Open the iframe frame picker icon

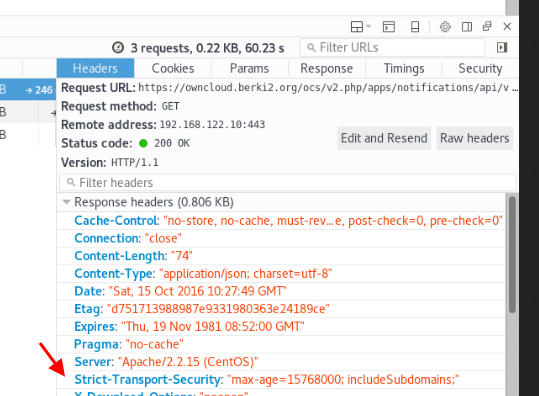point(361,26)
